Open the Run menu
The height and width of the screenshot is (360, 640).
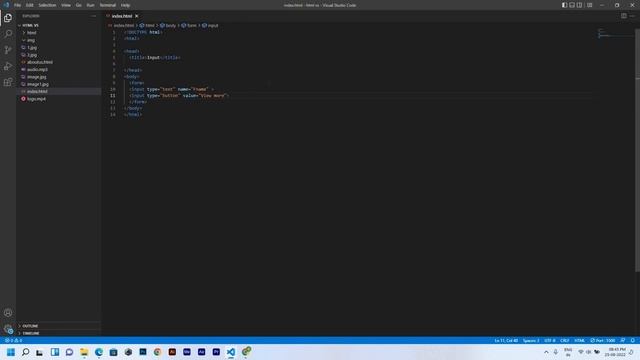point(91,5)
